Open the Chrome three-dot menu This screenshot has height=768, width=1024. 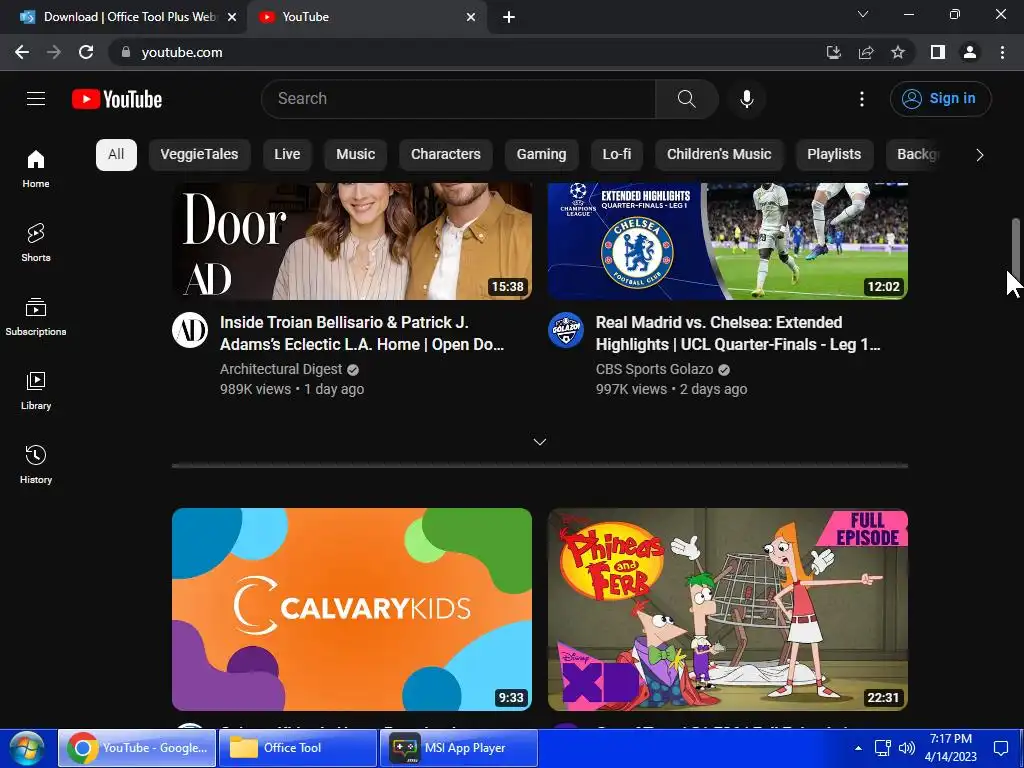coord(1002,52)
